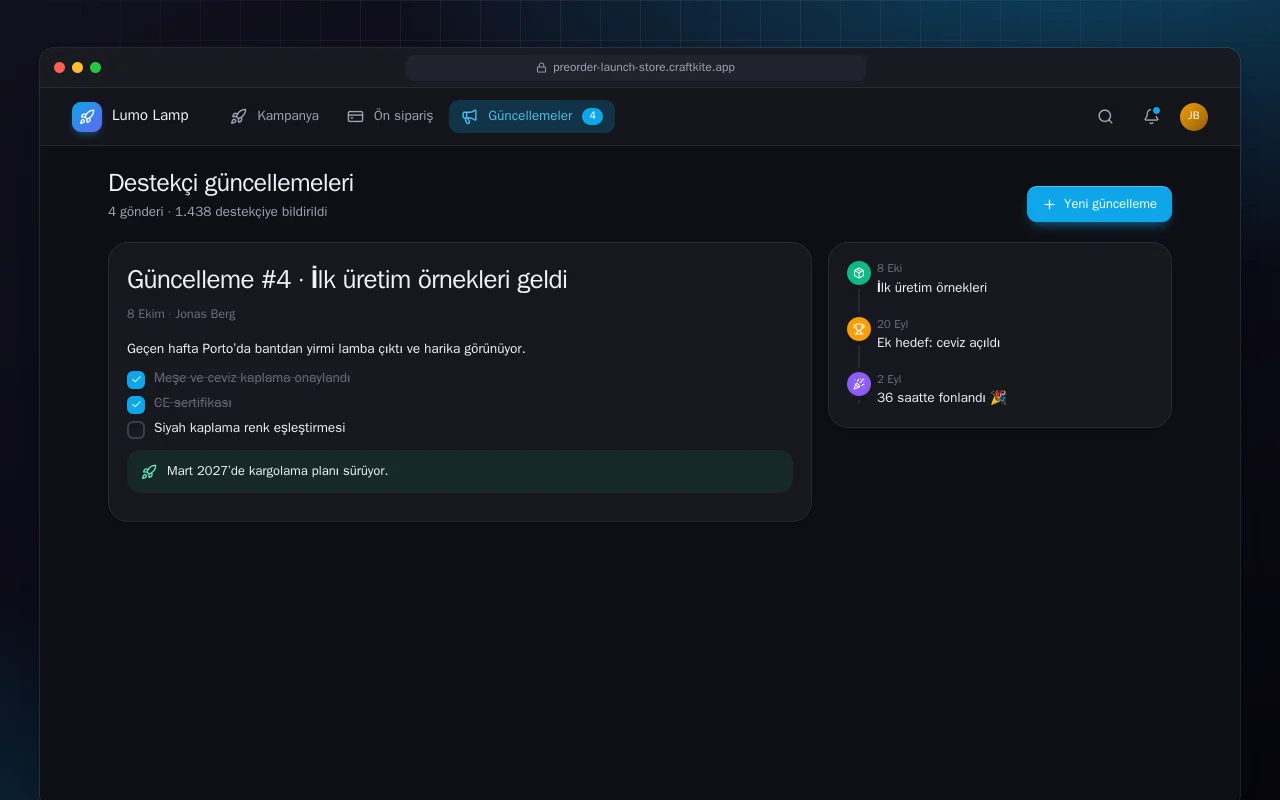Open the notifications bell icon

1151,116
